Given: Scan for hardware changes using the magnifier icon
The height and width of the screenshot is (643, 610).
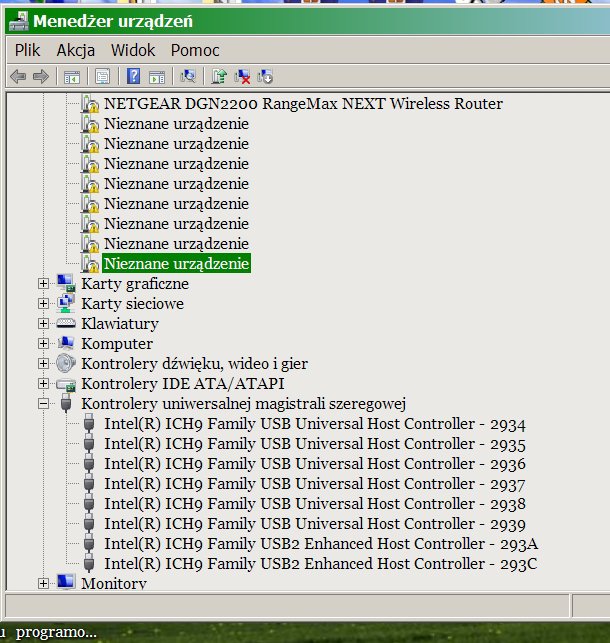Looking at the screenshot, I should [x=188, y=76].
